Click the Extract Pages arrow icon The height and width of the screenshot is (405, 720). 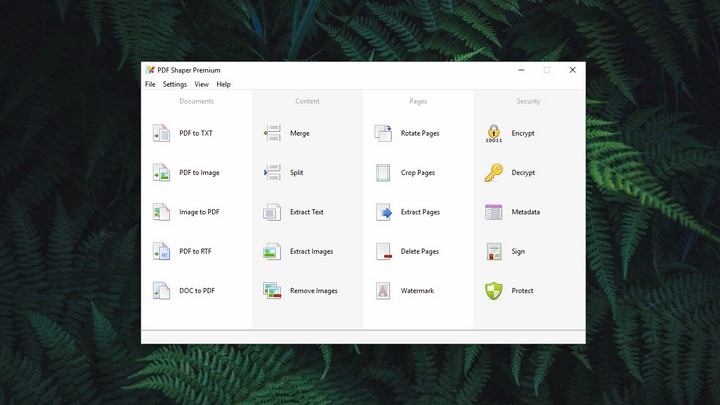[x=383, y=212]
